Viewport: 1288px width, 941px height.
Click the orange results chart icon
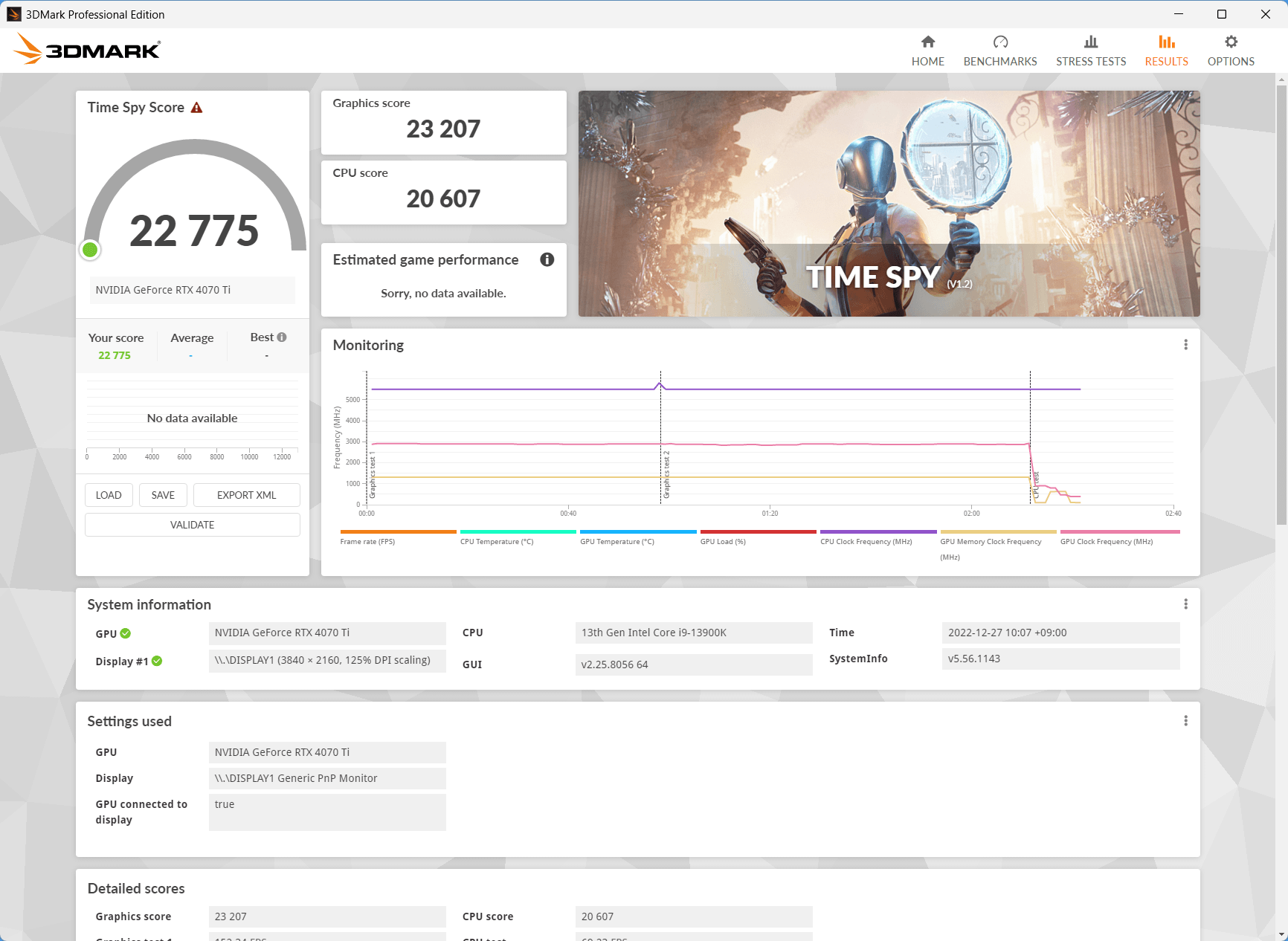(1167, 42)
